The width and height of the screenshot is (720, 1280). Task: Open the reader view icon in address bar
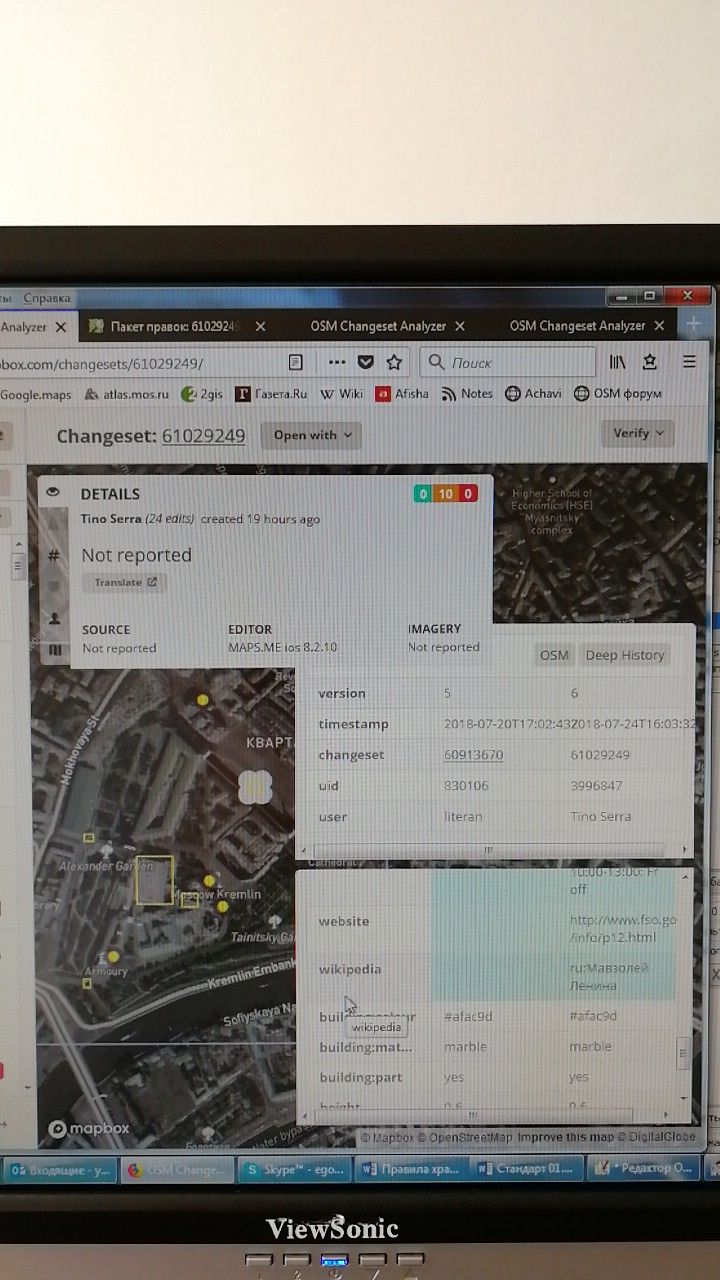pyautogui.click(x=295, y=362)
